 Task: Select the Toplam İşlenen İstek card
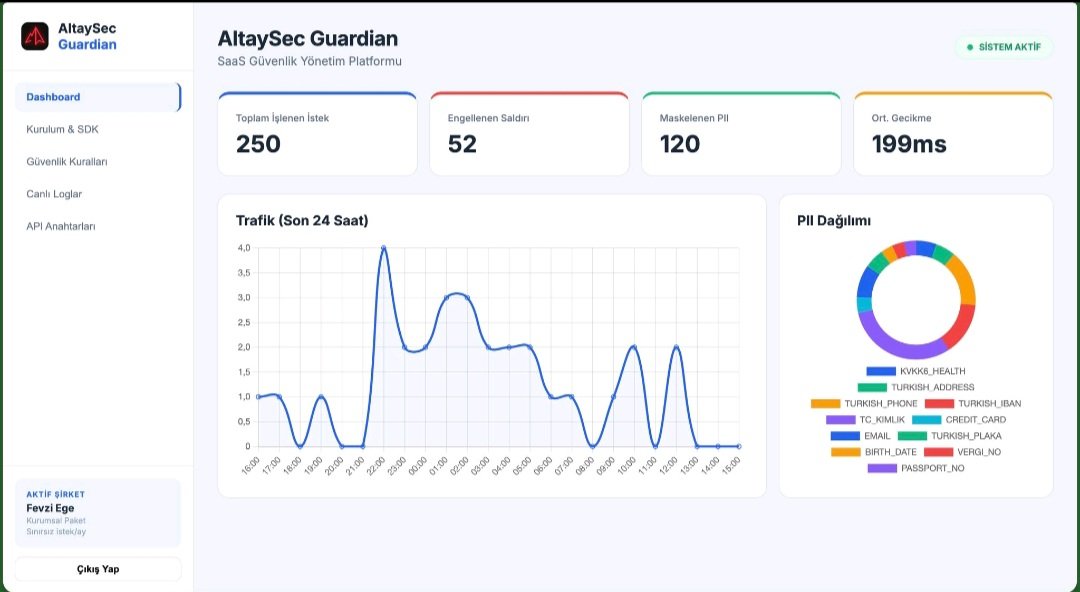pos(318,134)
